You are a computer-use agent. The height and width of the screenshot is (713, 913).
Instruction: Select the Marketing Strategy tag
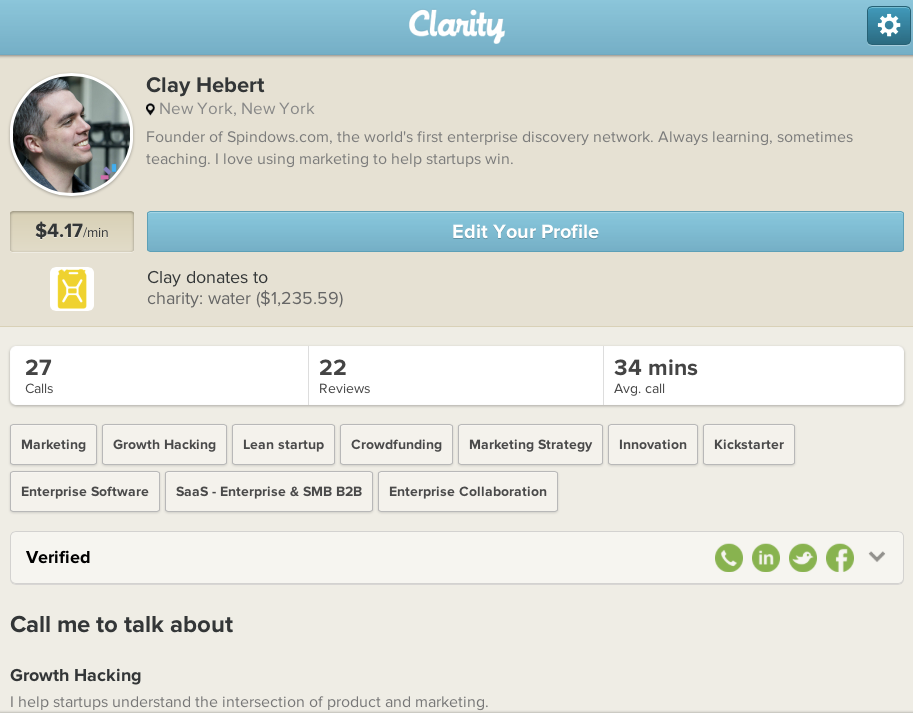click(x=530, y=445)
